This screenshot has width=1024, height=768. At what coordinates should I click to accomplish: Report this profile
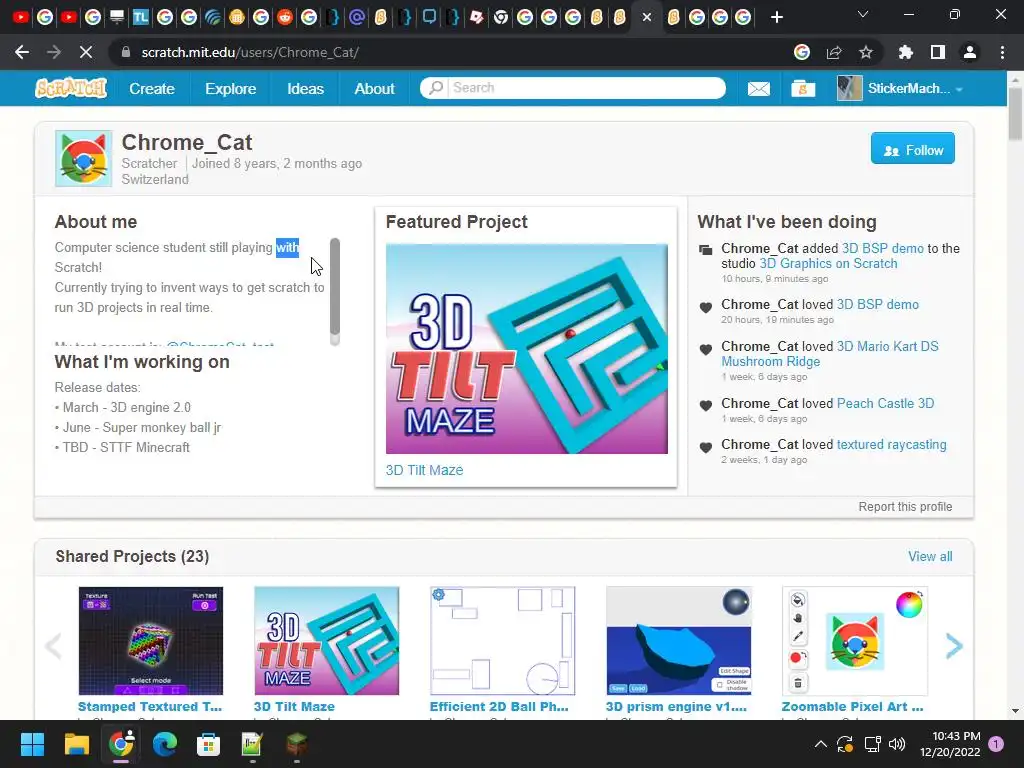[x=905, y=507]
